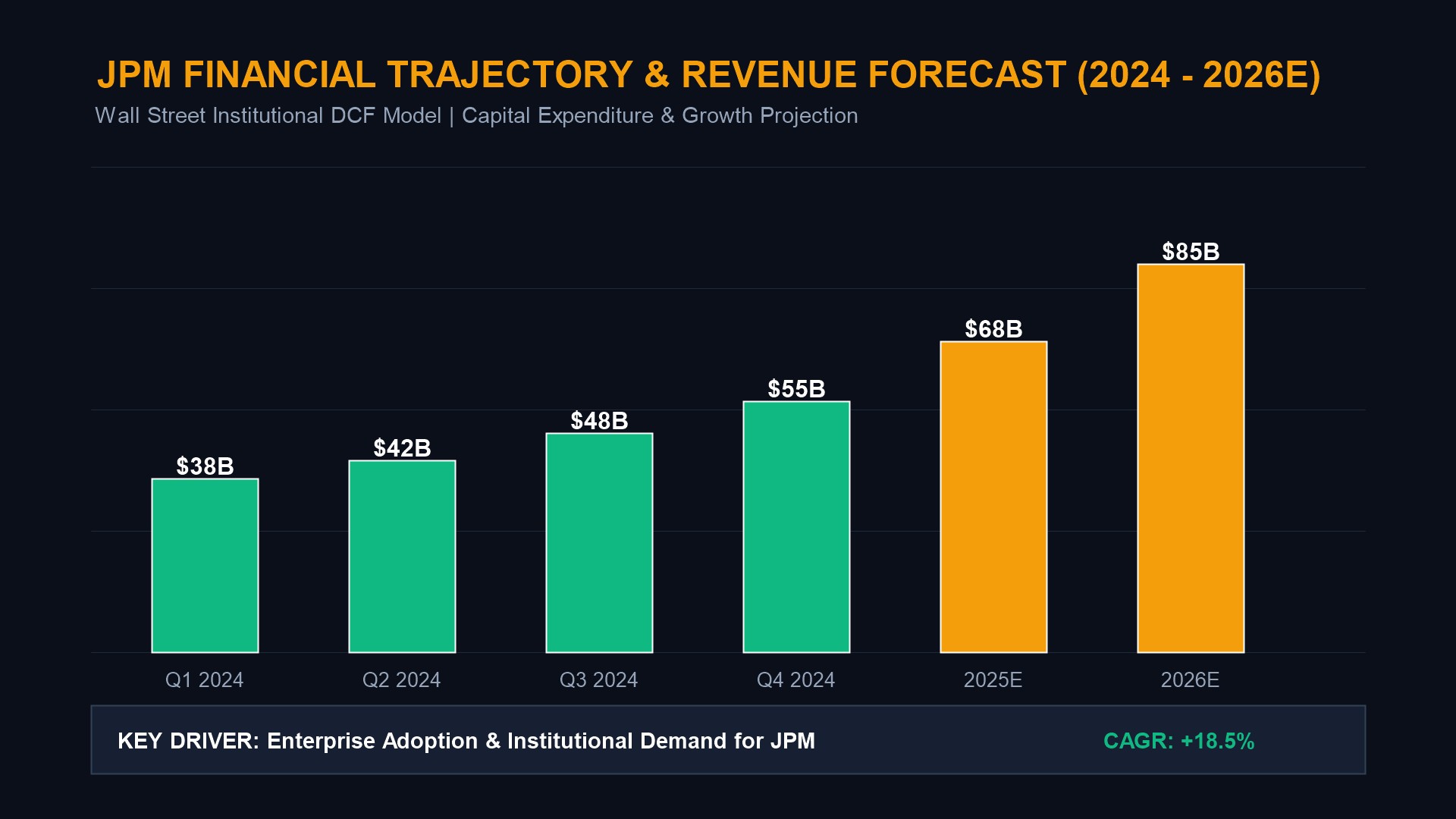Click the Q3 2024 green bar
Viewport: 1456px width, 819px height.
pyautogui.click(x=599, y=542)
